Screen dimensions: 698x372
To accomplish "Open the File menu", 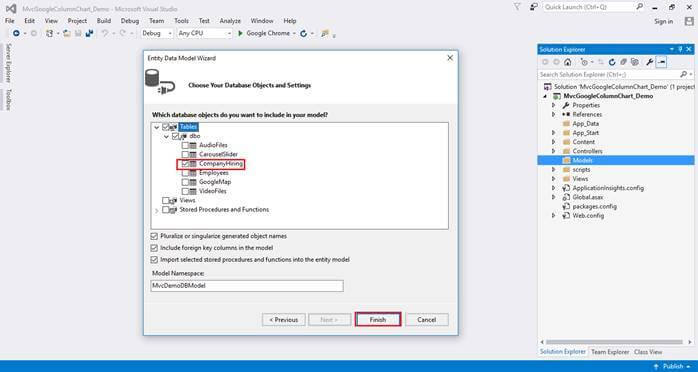I will [10, 21].
